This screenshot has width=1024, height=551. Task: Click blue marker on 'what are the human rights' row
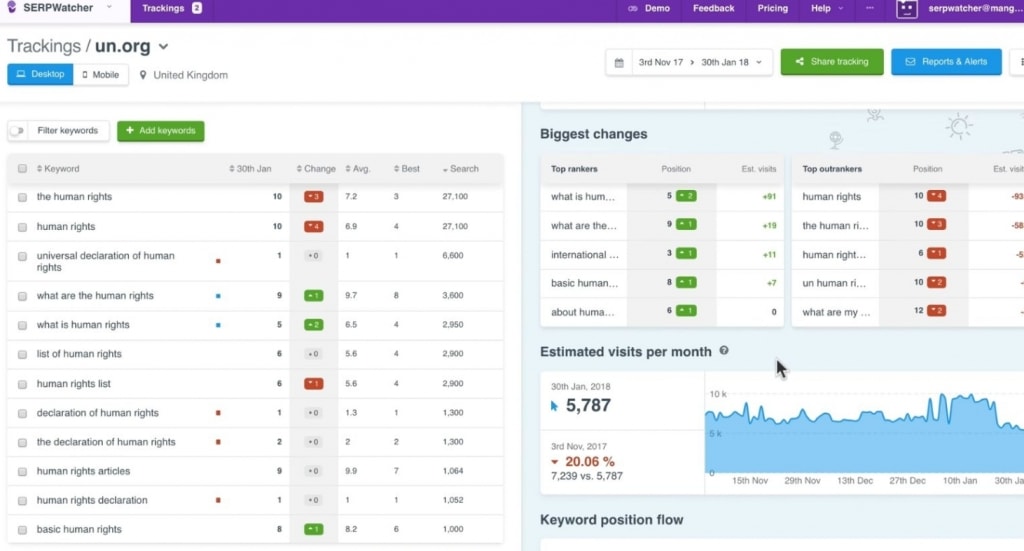(218, 296)
